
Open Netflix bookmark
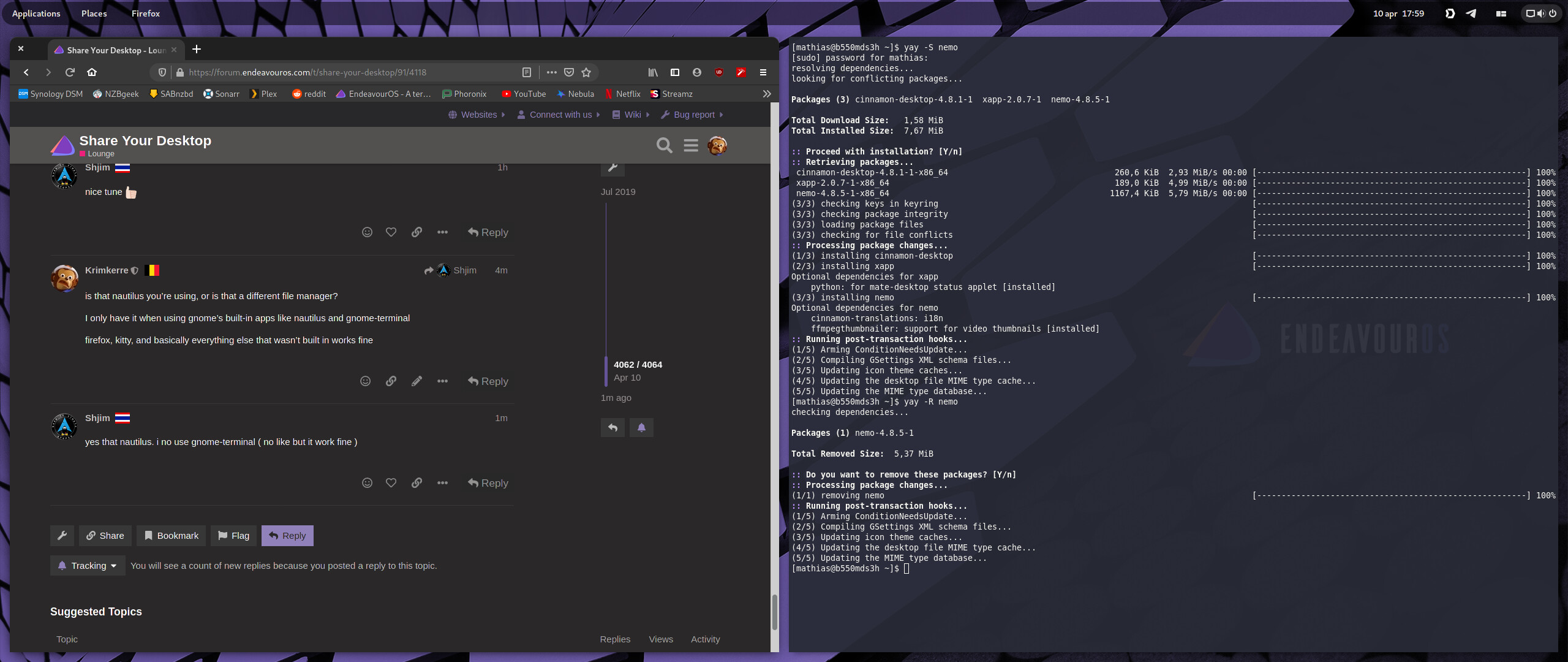(622, 94)
